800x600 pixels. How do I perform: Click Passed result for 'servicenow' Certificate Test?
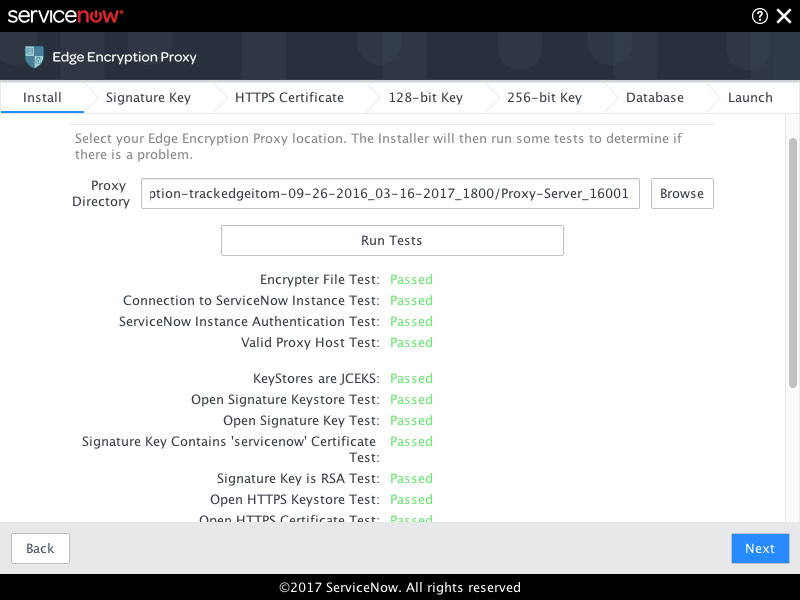pyautogui.click(x=411, y=441)
